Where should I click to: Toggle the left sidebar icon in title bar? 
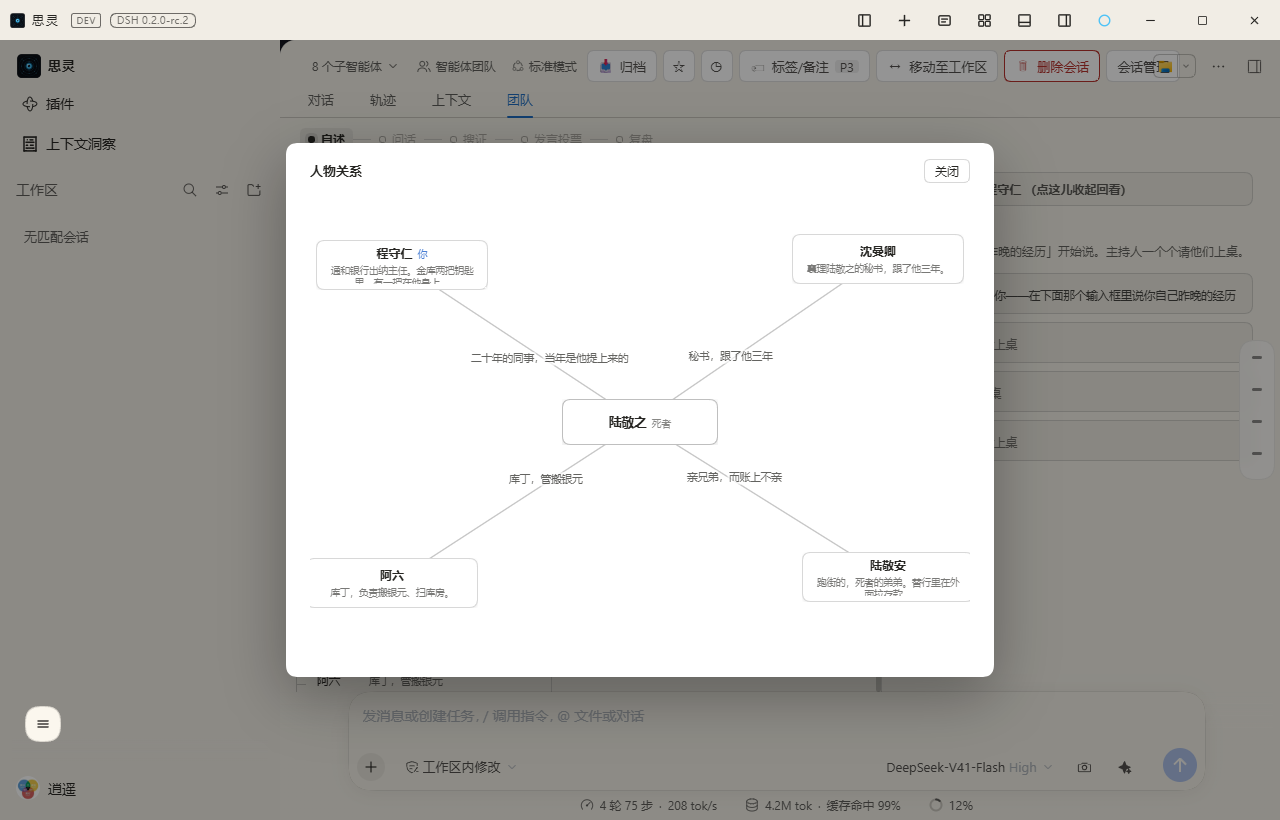[865, 20]
